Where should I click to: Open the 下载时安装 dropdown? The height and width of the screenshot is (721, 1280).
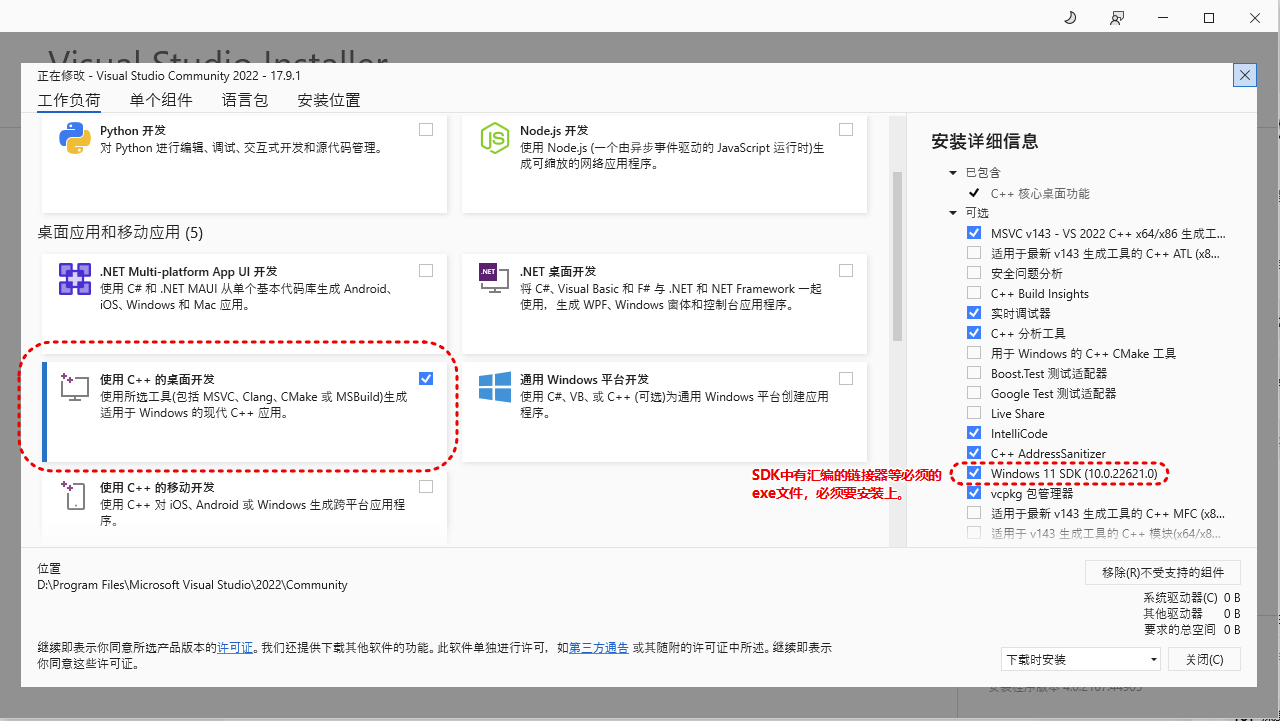(x=1081, y=659)
